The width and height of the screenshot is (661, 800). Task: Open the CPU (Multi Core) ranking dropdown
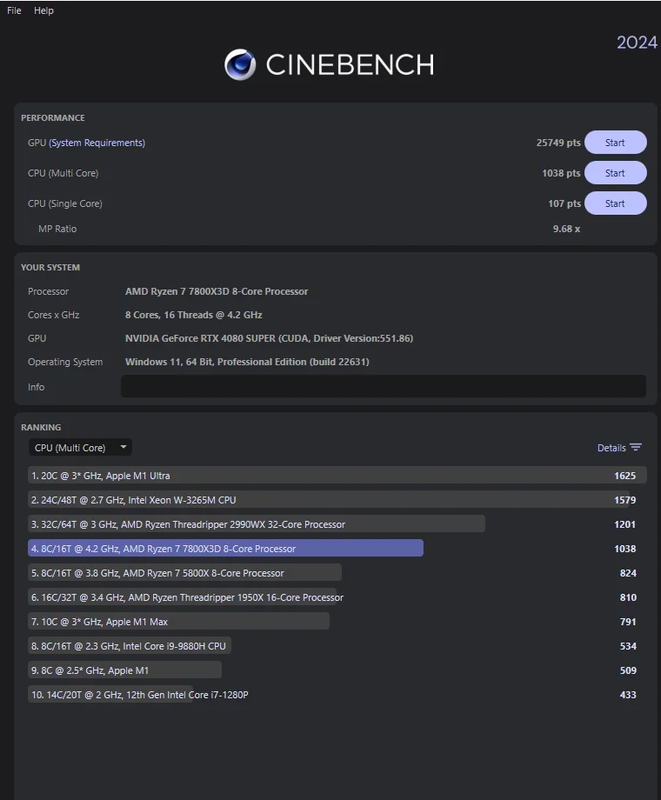pyautogui.click(x=80, y=447)
